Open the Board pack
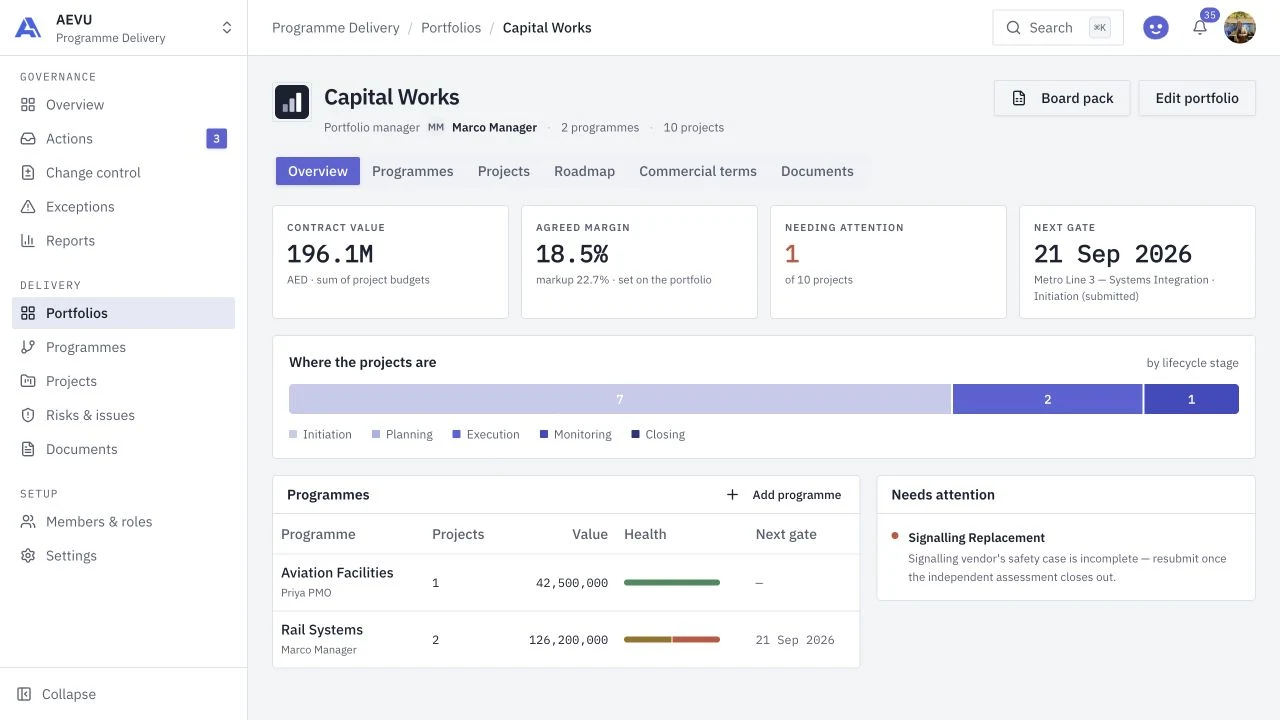The height and width of the screenshot is (720, 1280). 1062,98
